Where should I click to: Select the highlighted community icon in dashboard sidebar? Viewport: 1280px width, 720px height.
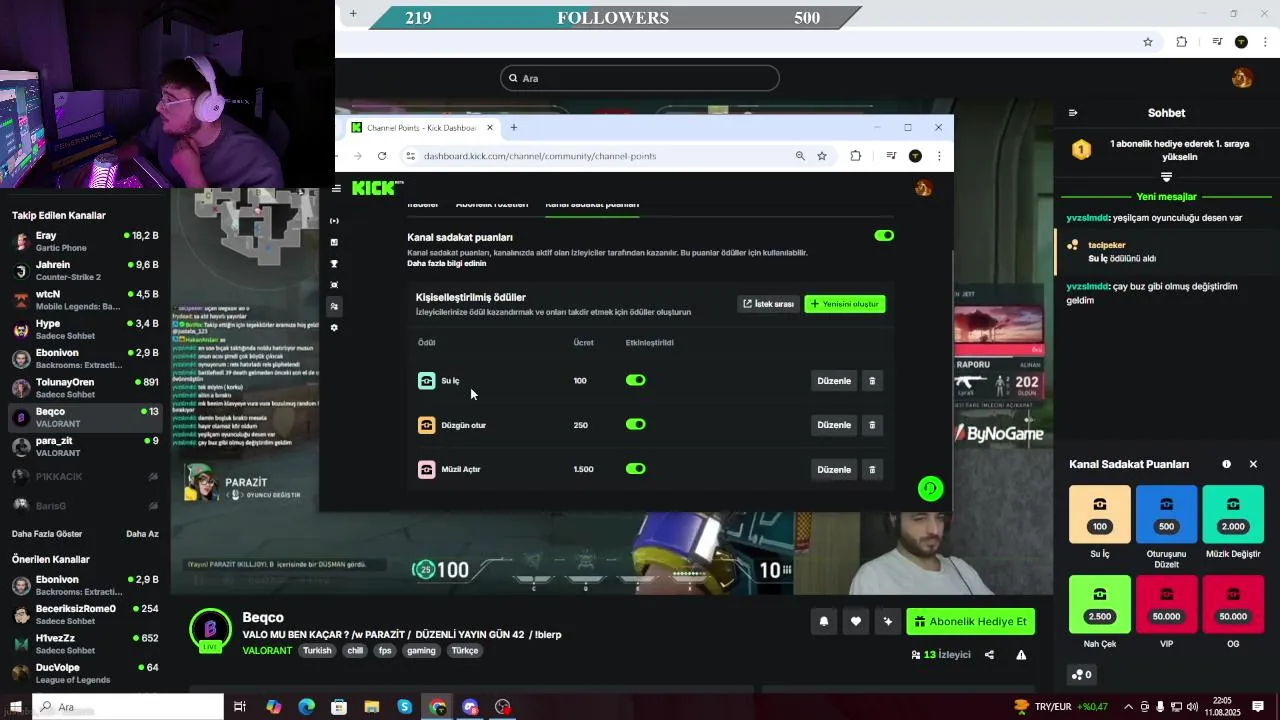coord(334,307)
